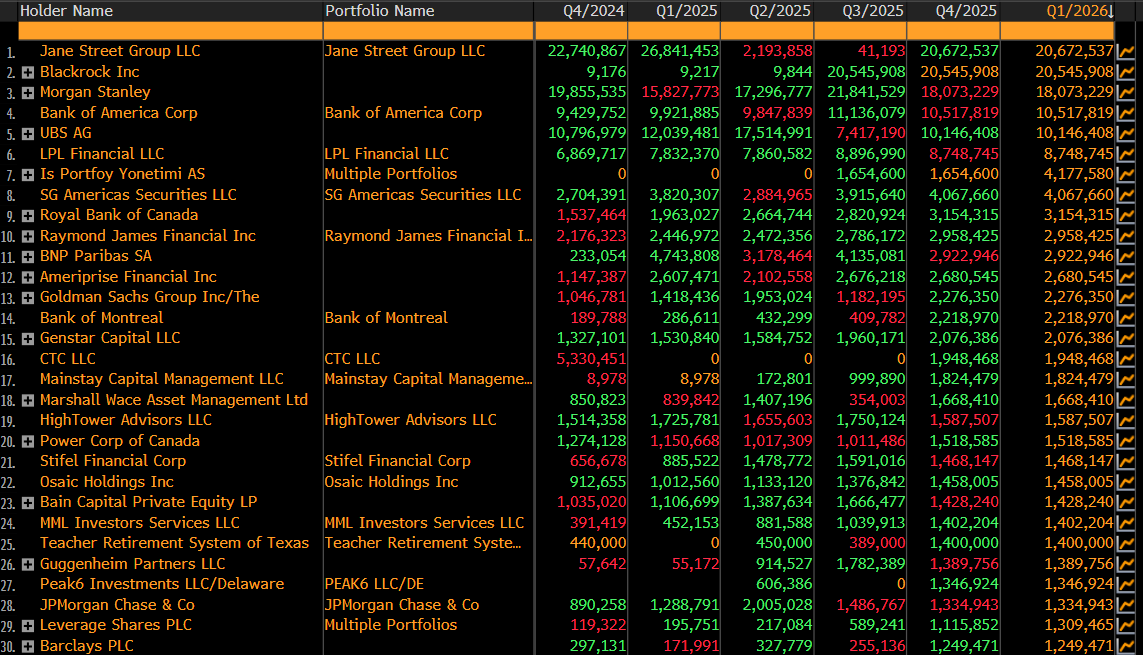Open chart icon for Is Portfoy Yonetimi AS row
The height and width of the screenshot is (655, 1143).
(1126, 174)
